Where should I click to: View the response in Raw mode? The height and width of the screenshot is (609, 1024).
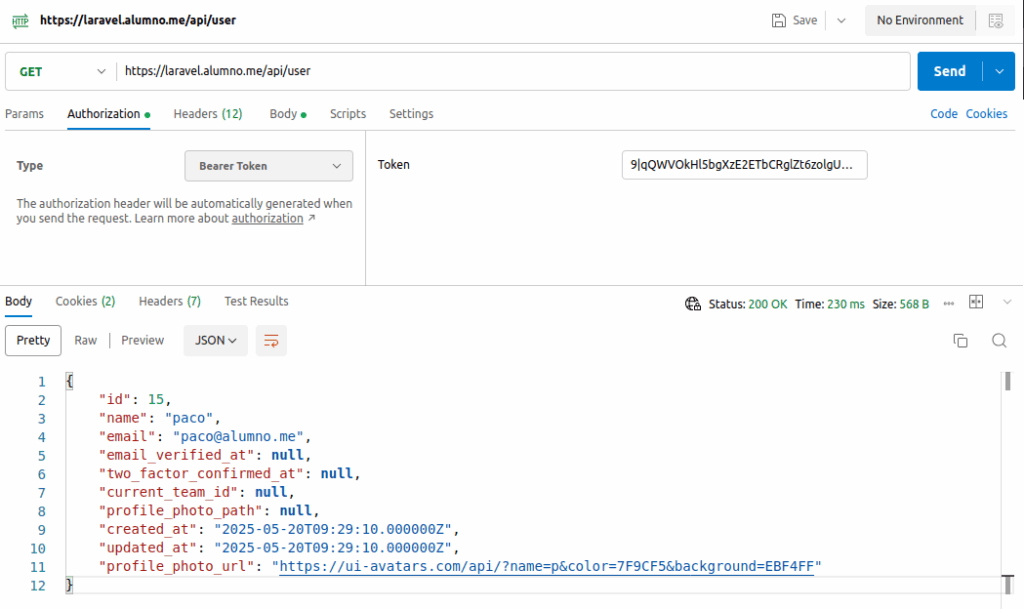(85, 340)
